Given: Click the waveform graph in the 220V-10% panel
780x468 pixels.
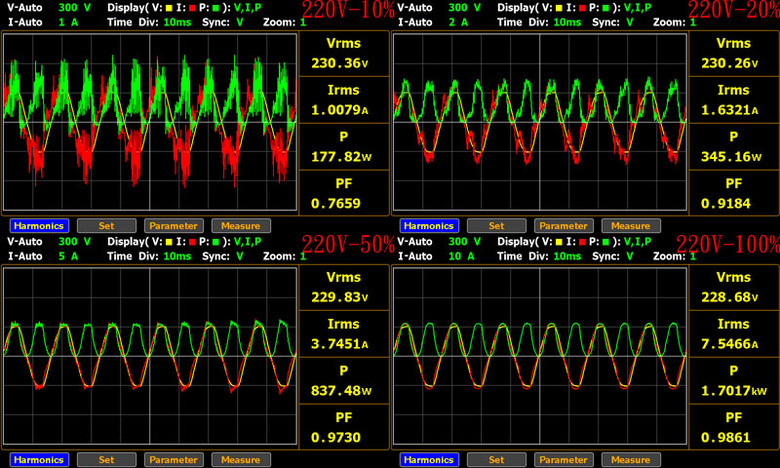Looking at the screenshot, I should pos(150,122).
